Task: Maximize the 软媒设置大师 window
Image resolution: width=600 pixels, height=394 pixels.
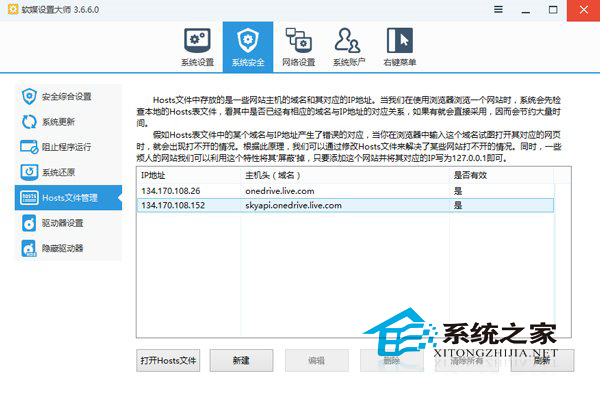Action: (553, 10)
